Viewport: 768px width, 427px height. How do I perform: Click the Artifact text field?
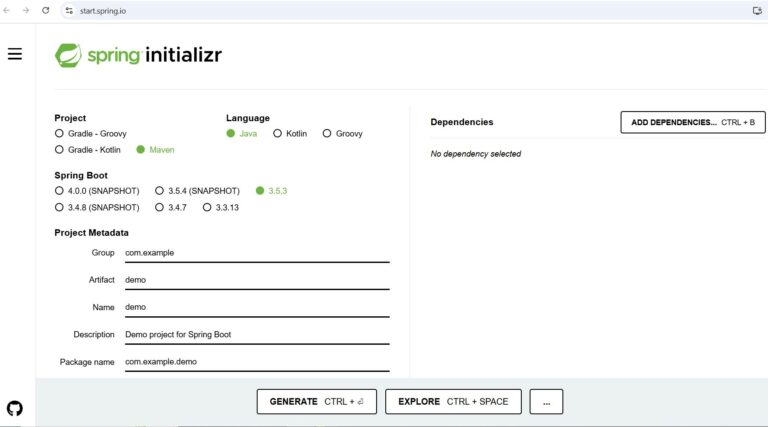click(256, 280)
